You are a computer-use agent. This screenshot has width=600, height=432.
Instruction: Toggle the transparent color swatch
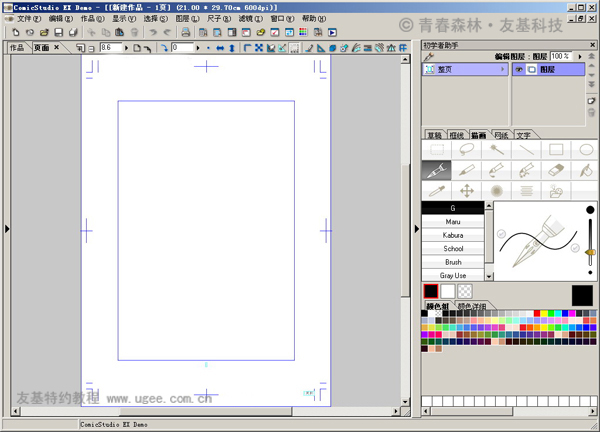pos(465,291)
